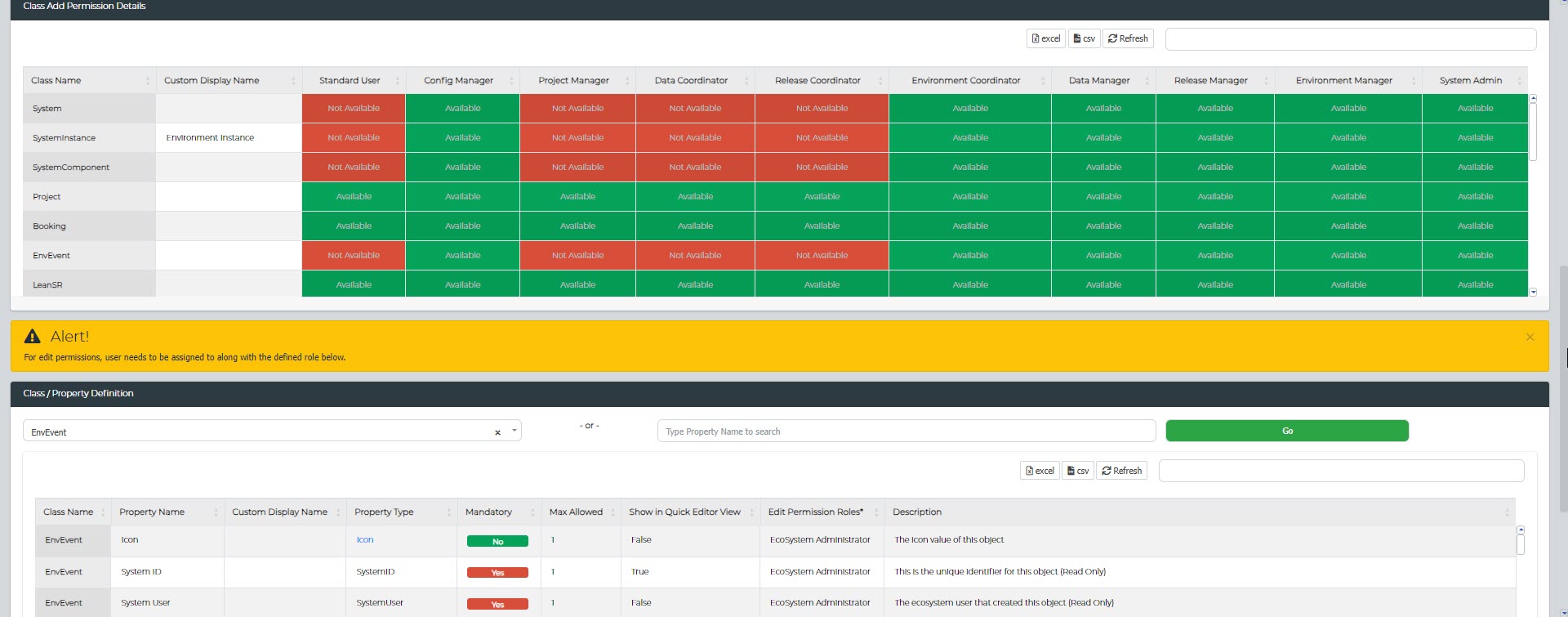Sort by Data Coordinator column
The height and width of the screenshot is (617, 1568).
point(695,80)
